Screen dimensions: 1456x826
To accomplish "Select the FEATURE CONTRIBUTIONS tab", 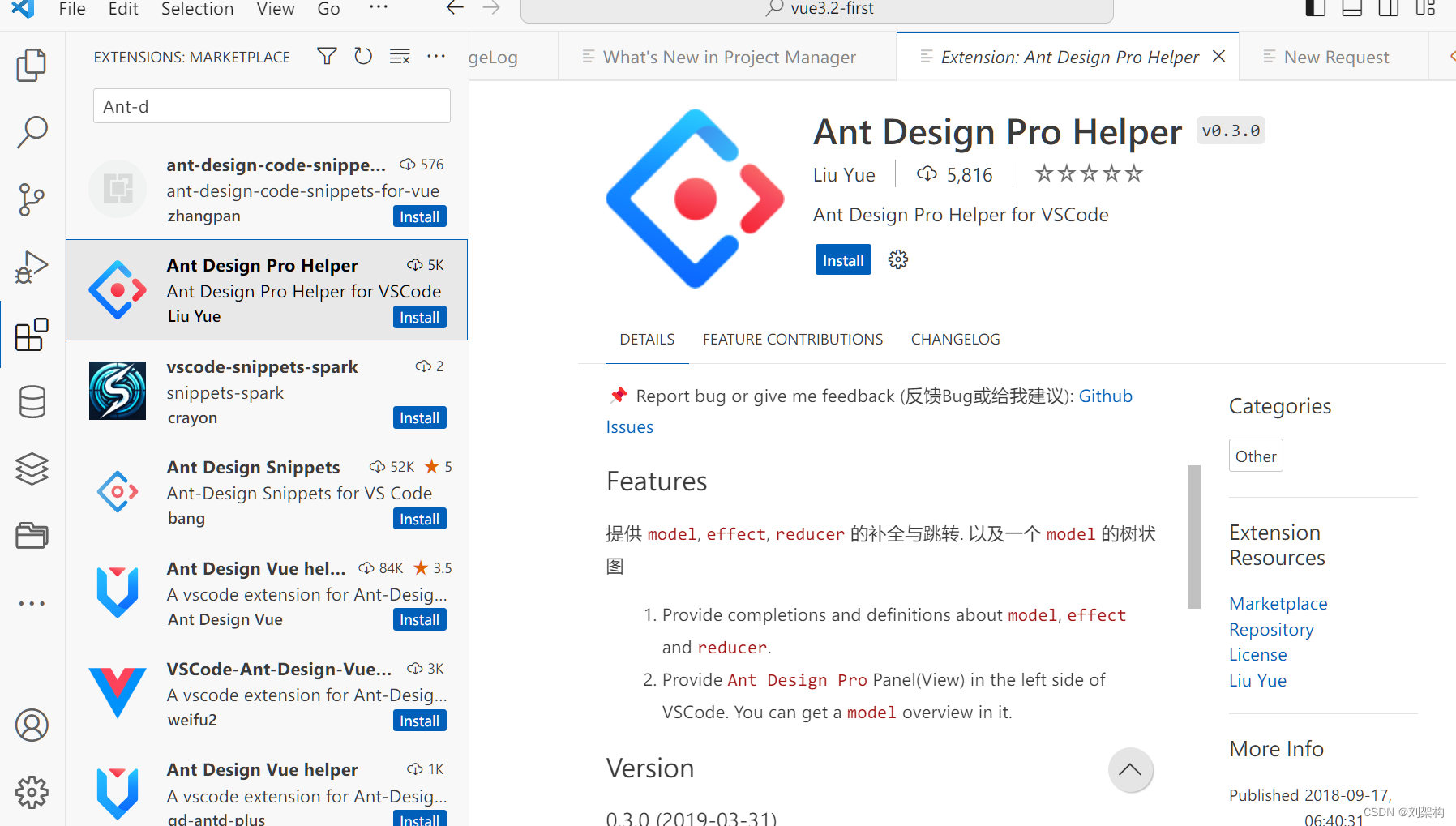I will pyautogui.click(x=793, y=340).
